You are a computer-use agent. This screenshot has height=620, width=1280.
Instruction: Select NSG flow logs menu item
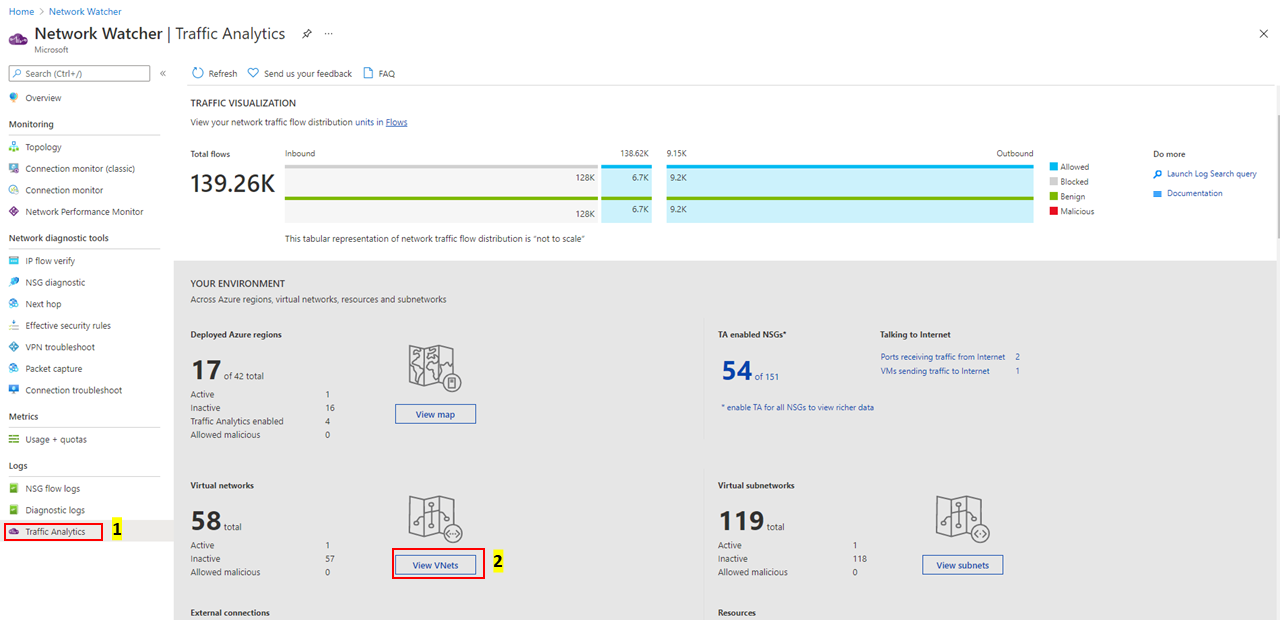click(x=52, y=489)
